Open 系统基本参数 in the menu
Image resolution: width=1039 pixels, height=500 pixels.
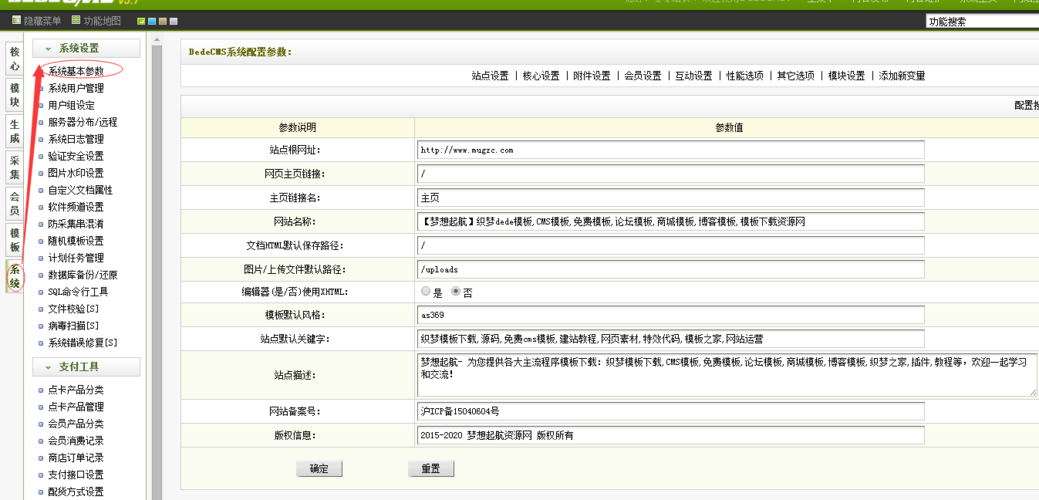click(76, 71)
